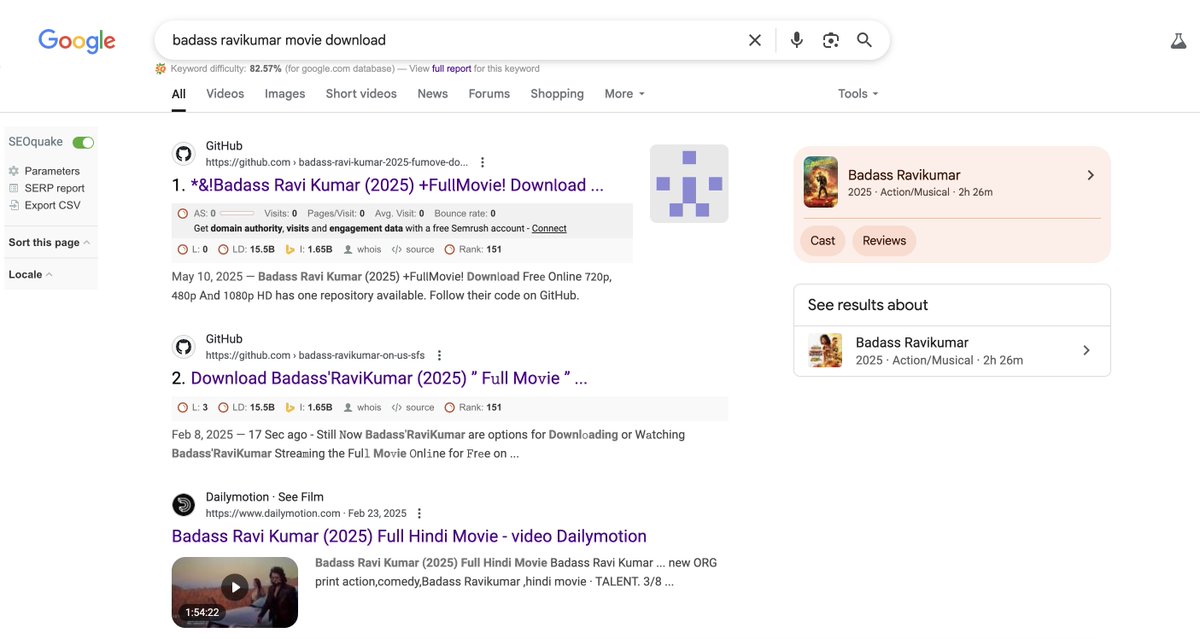Click second result's whois link
Viewport: 1200px width, 639px height.
point(362,408)
